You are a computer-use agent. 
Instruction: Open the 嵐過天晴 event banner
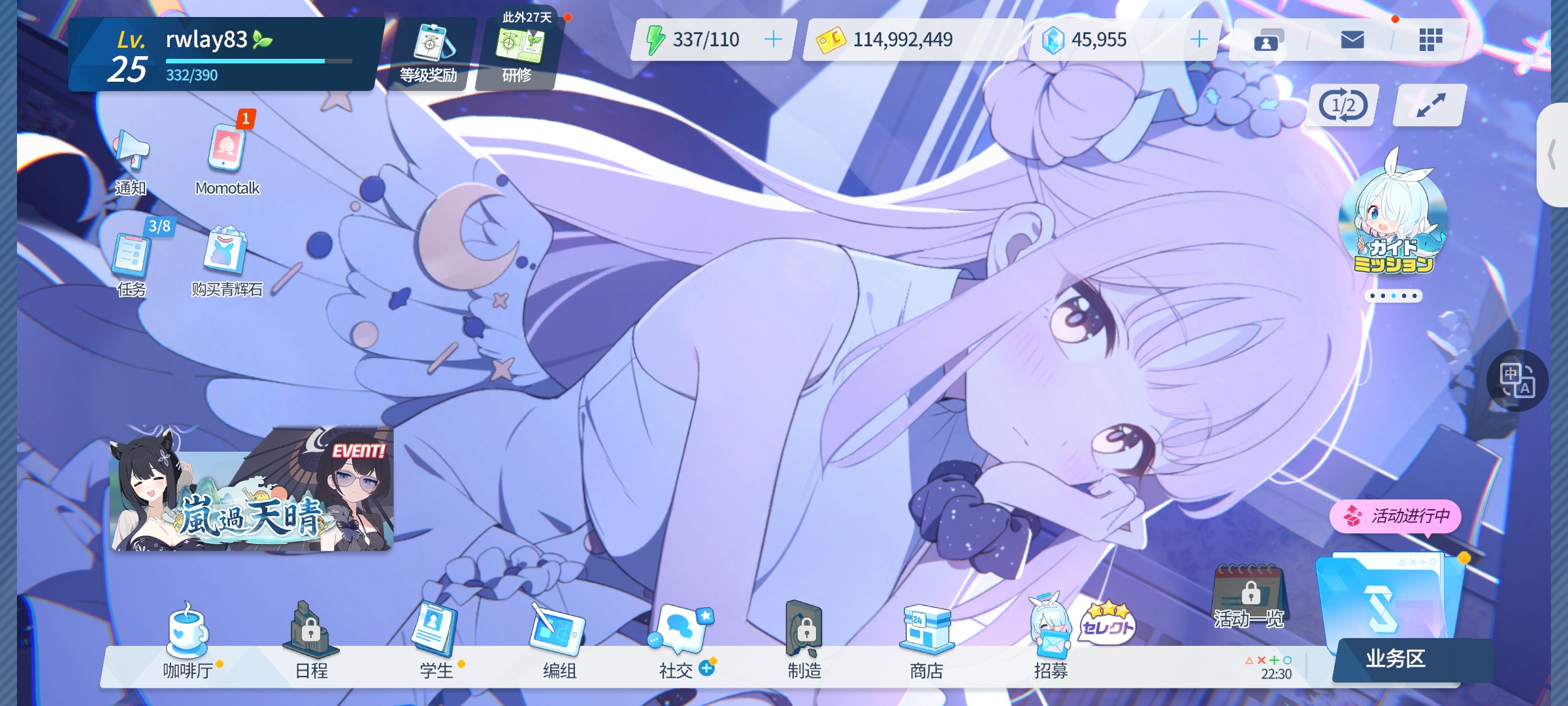coord(252,489)
